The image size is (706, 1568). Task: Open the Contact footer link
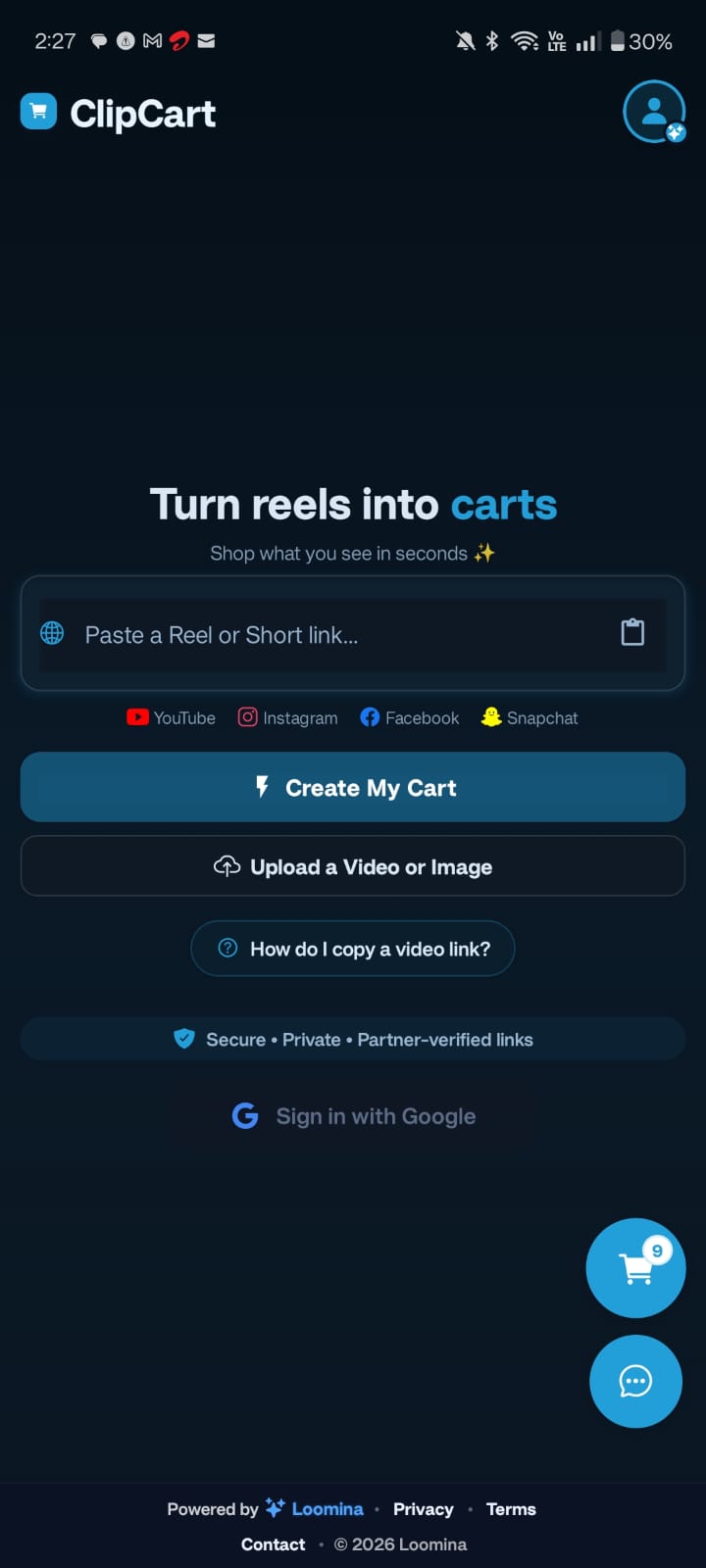[274, 1544]
